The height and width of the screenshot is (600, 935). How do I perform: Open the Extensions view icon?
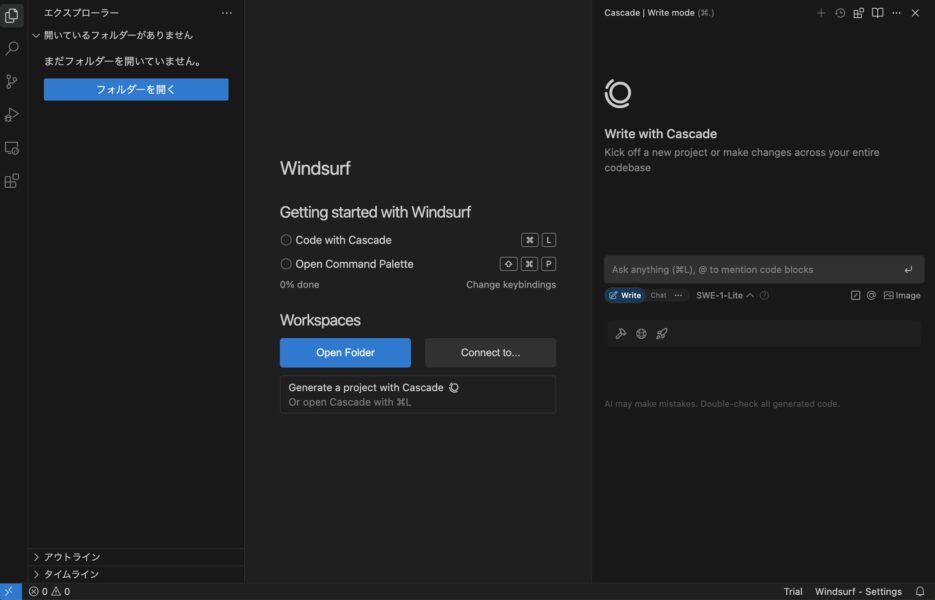[x=11, y=181]
